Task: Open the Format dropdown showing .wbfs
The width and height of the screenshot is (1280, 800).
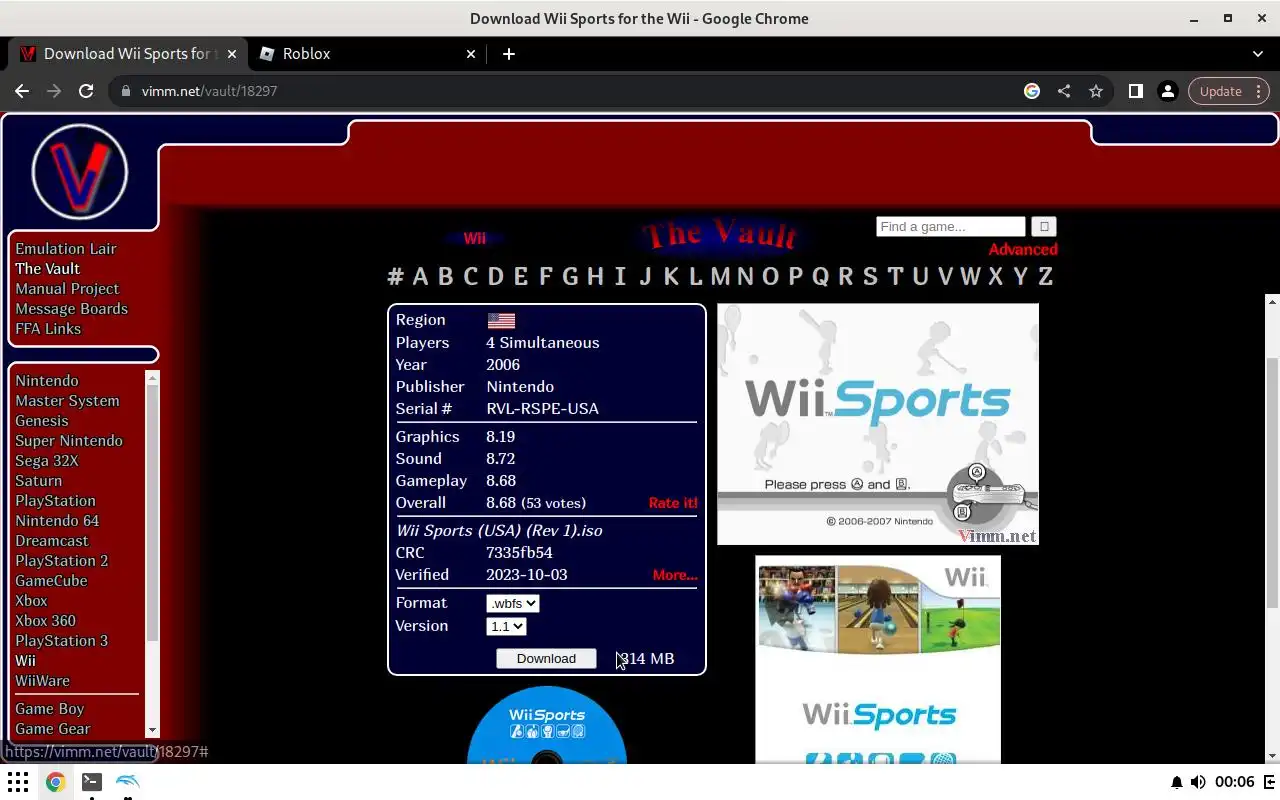Action: point(513,603)
